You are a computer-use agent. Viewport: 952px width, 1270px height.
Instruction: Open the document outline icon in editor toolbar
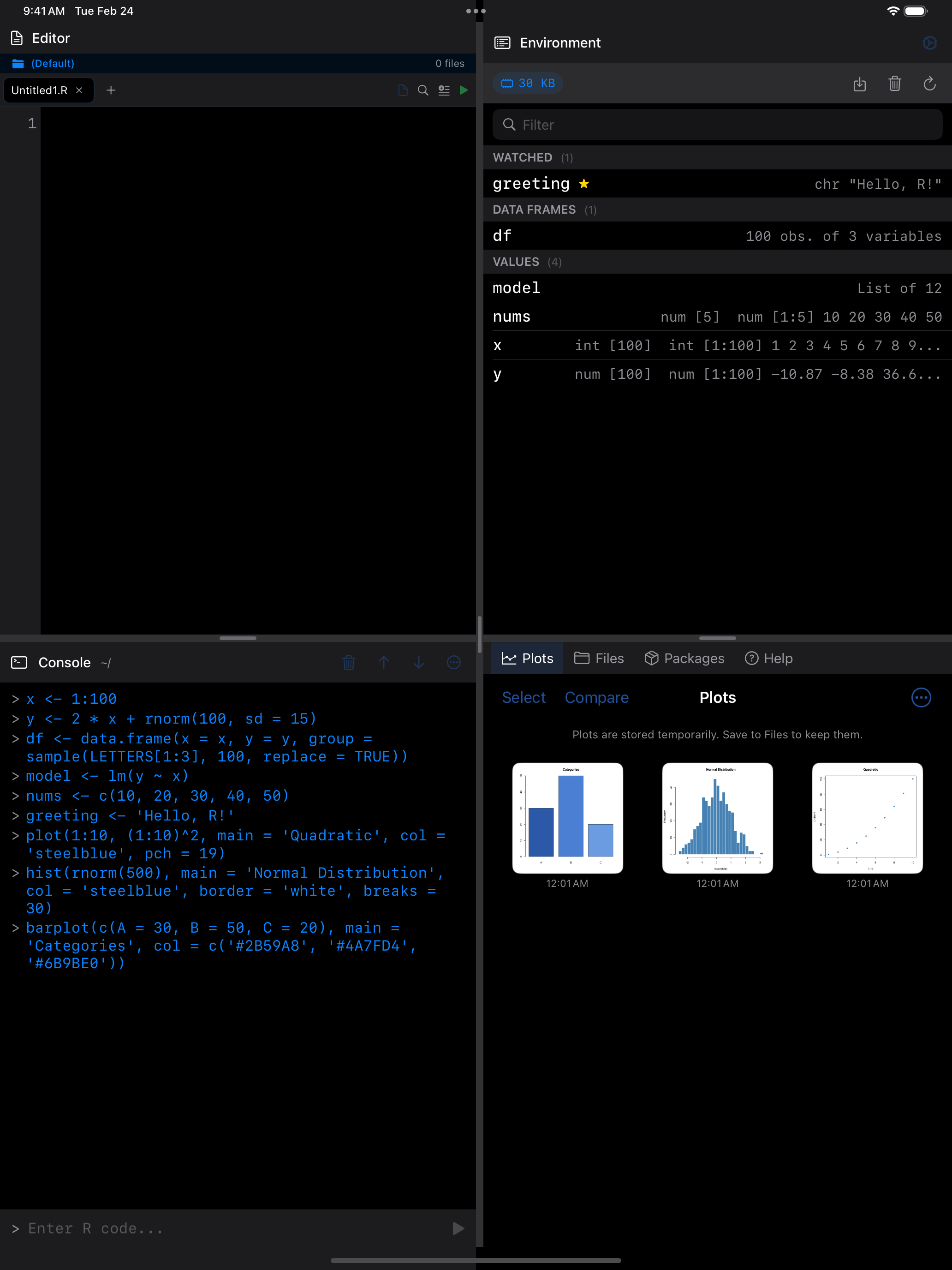444,90
